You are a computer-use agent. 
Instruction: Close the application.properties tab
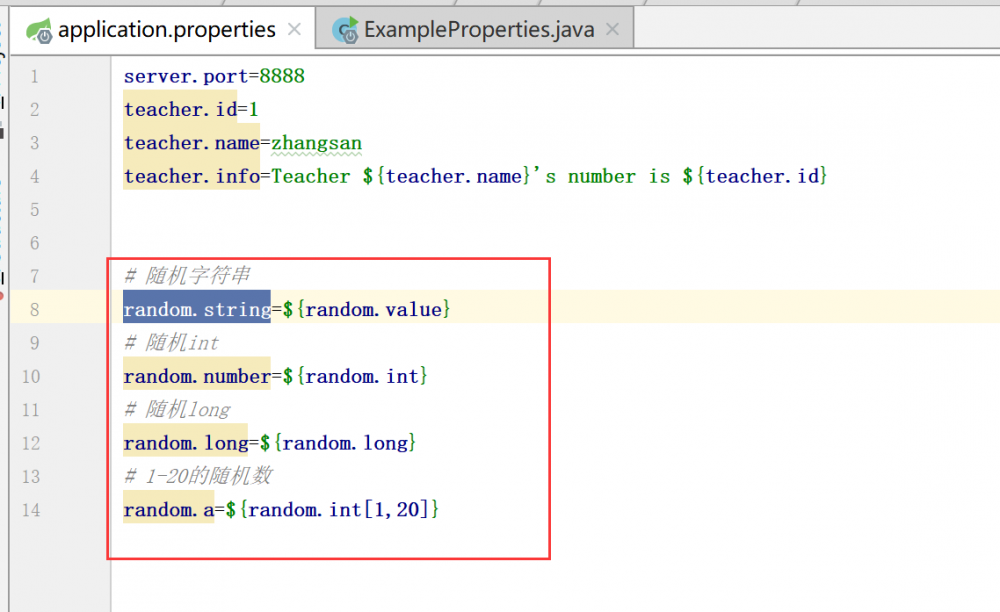[x=294, y=29]
